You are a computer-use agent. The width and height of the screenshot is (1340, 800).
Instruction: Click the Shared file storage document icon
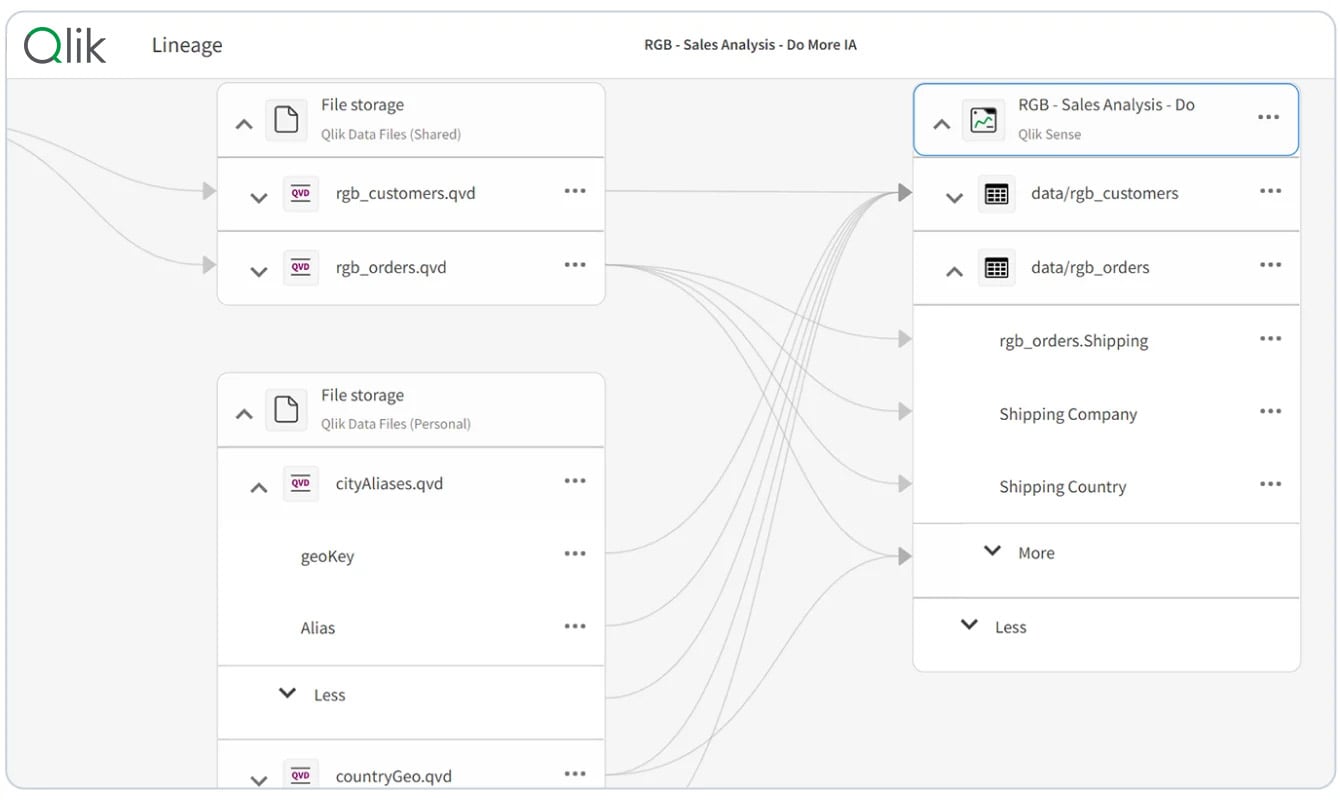pyautogui.click(x=286, y=120)
